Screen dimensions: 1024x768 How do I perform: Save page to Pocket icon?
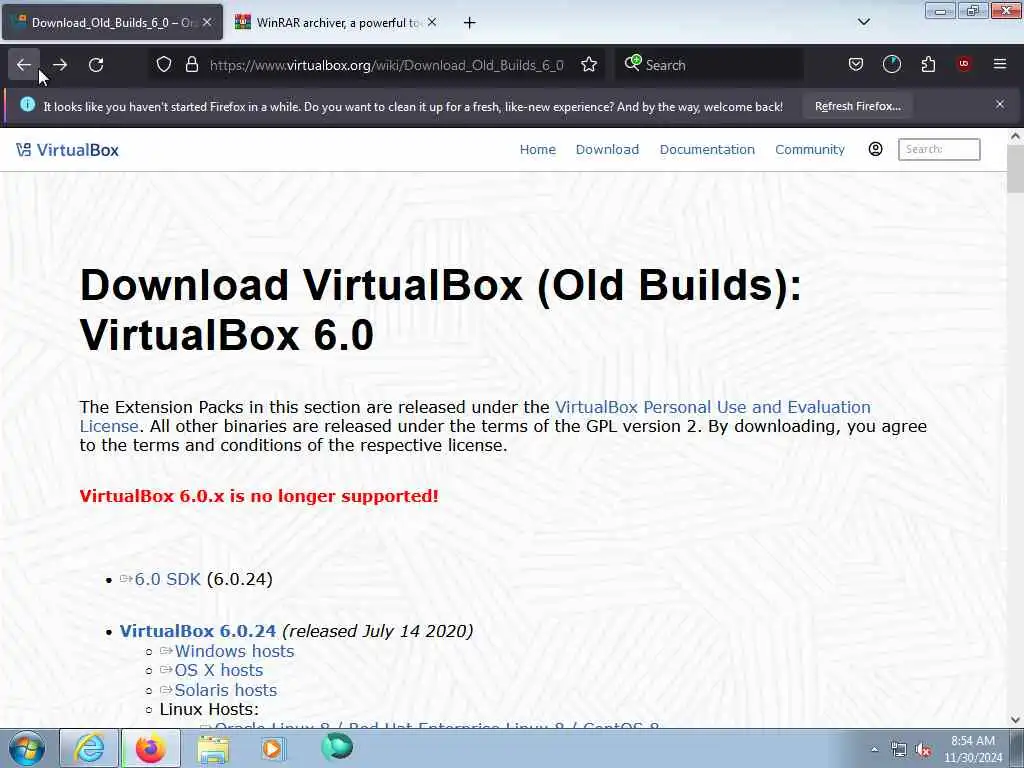(x=856, y=65)
